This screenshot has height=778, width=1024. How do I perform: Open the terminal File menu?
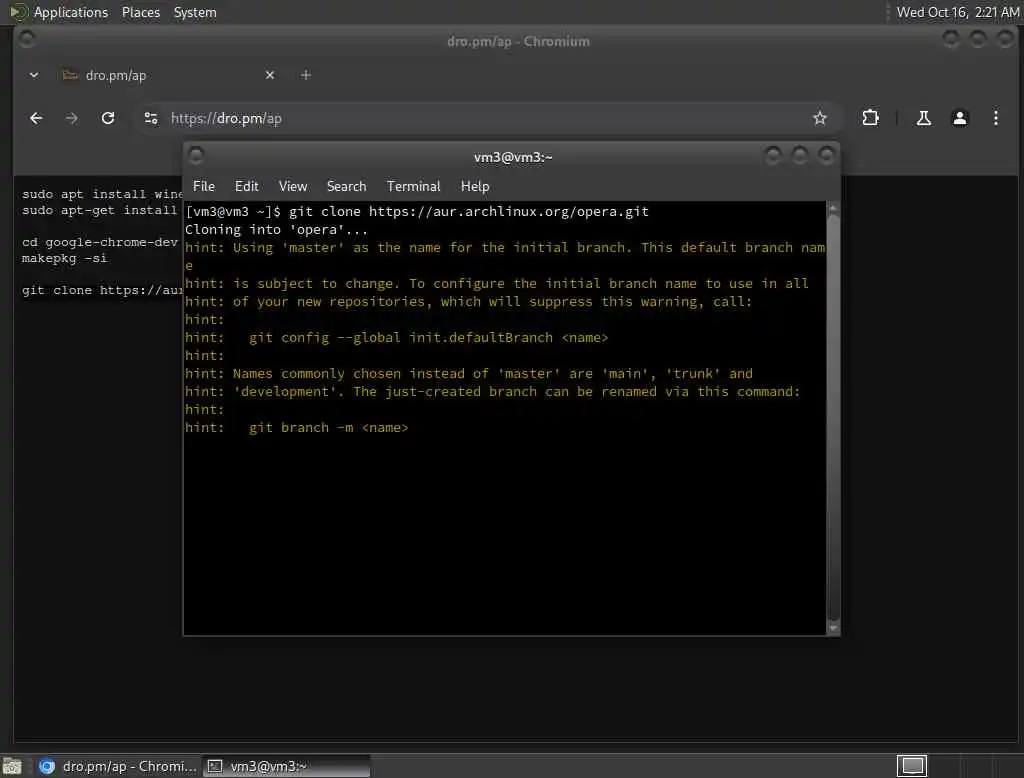click(204, 186)
